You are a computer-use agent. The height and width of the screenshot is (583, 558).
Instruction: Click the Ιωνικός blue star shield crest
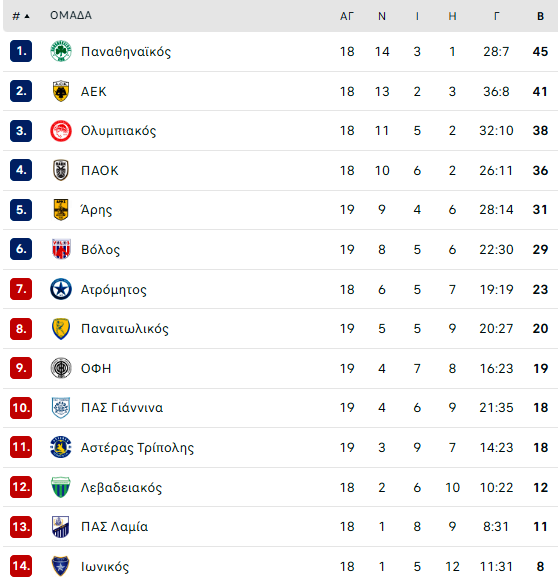pos(60,566)
